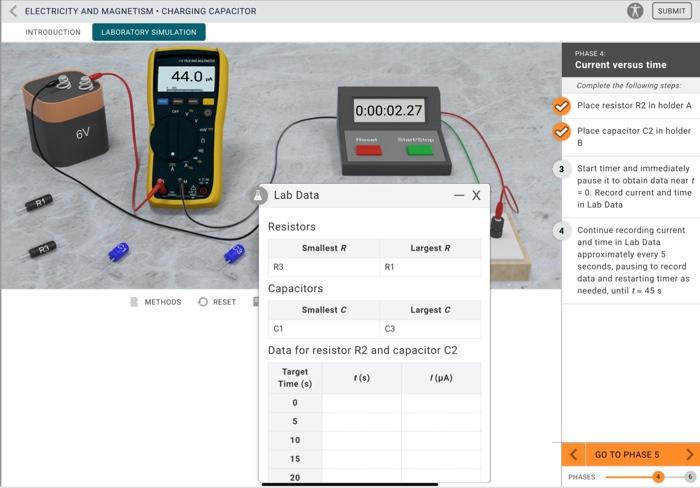
Task: Click the 6V battery
Action: point(66,119)
